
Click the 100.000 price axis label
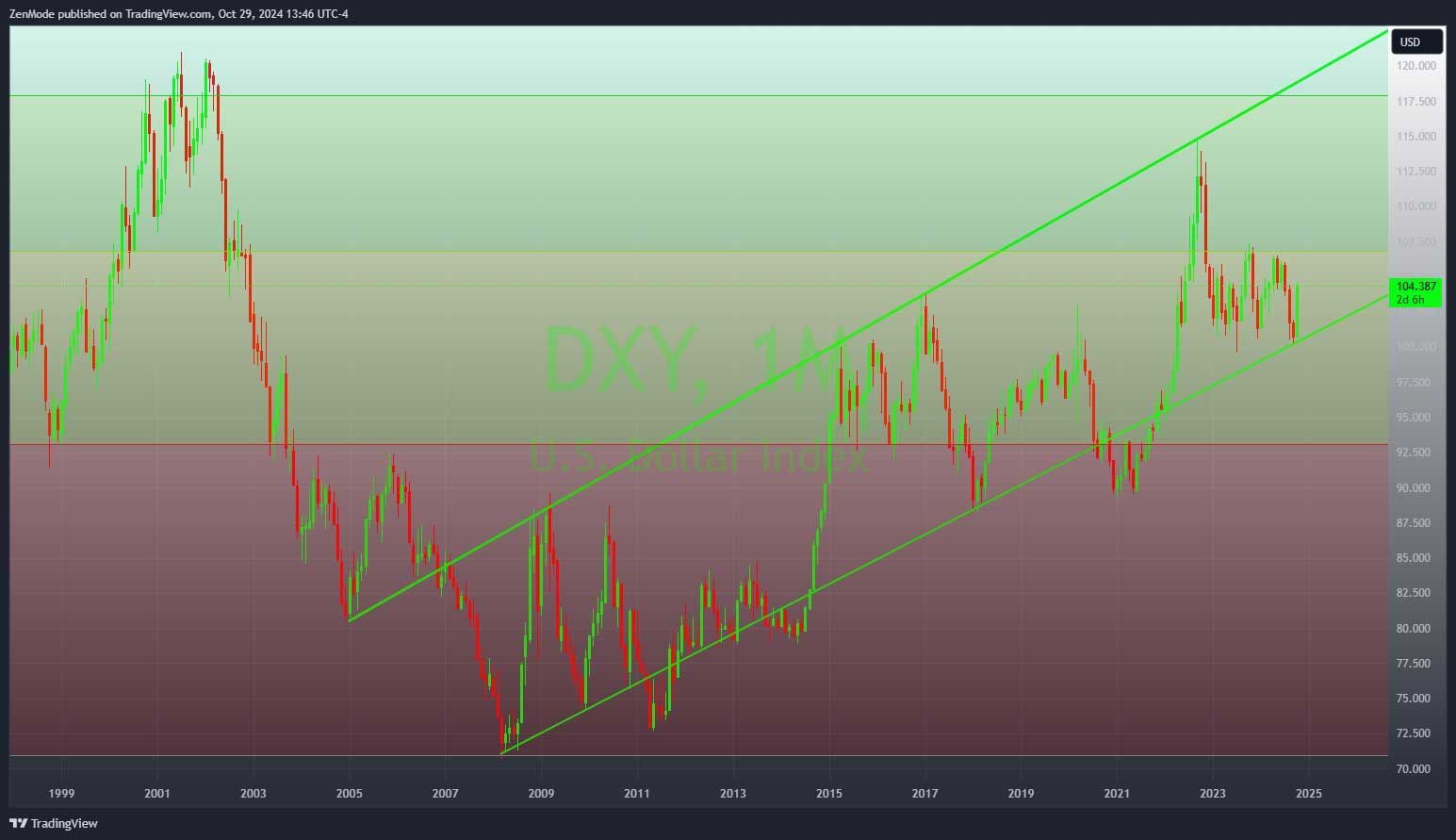(x=1416, y=347)
